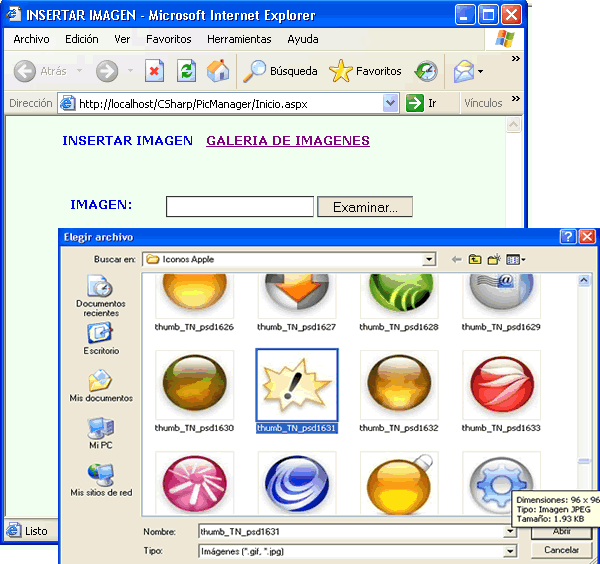
Task: Open the Ayuda menu
Action: coord(303,39)
